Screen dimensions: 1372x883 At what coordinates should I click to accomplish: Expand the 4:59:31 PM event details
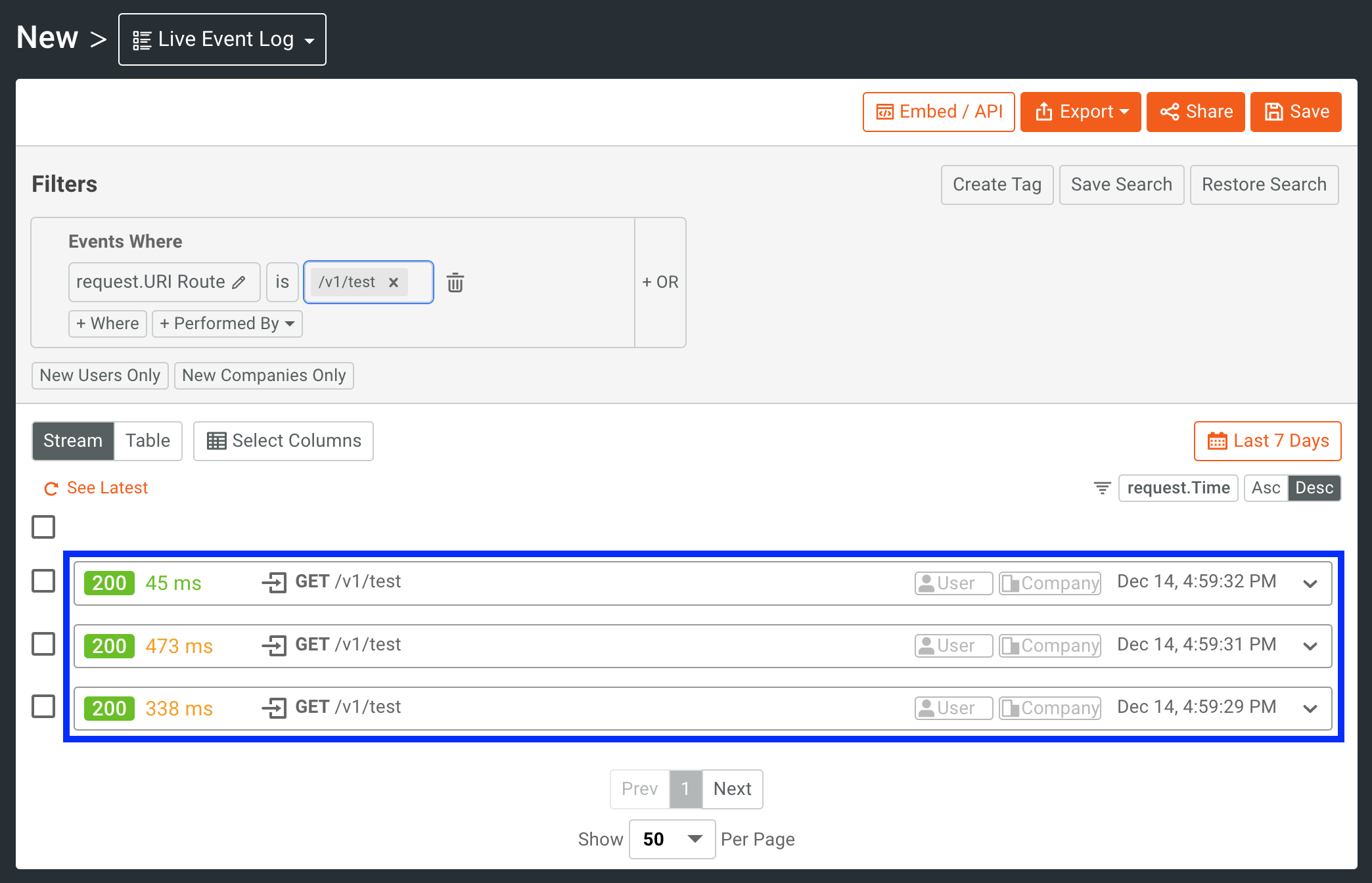[x=1310, y=646]
